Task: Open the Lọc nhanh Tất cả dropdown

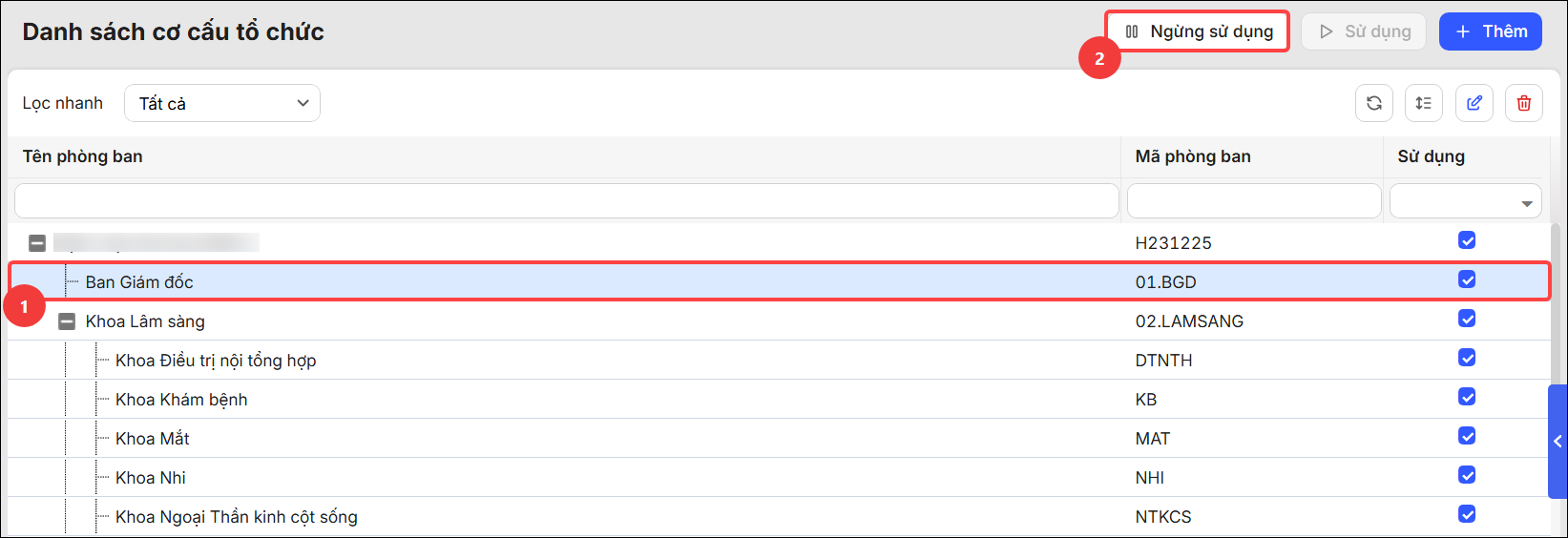Action: coord(222,103)
